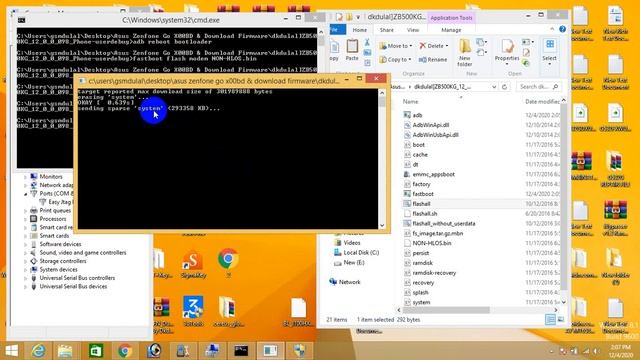Select the Application Tools contextual tab

(x=451, y=18)
